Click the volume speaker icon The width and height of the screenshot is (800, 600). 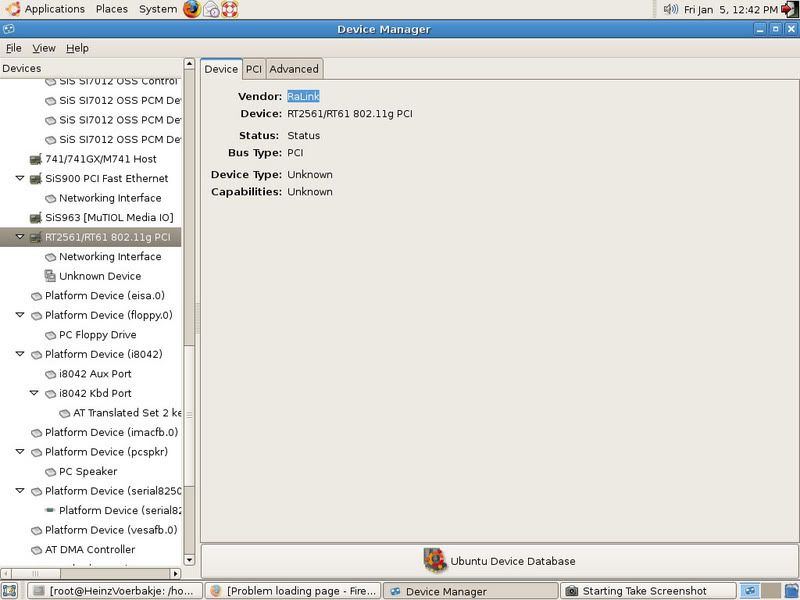click(671, 9)
